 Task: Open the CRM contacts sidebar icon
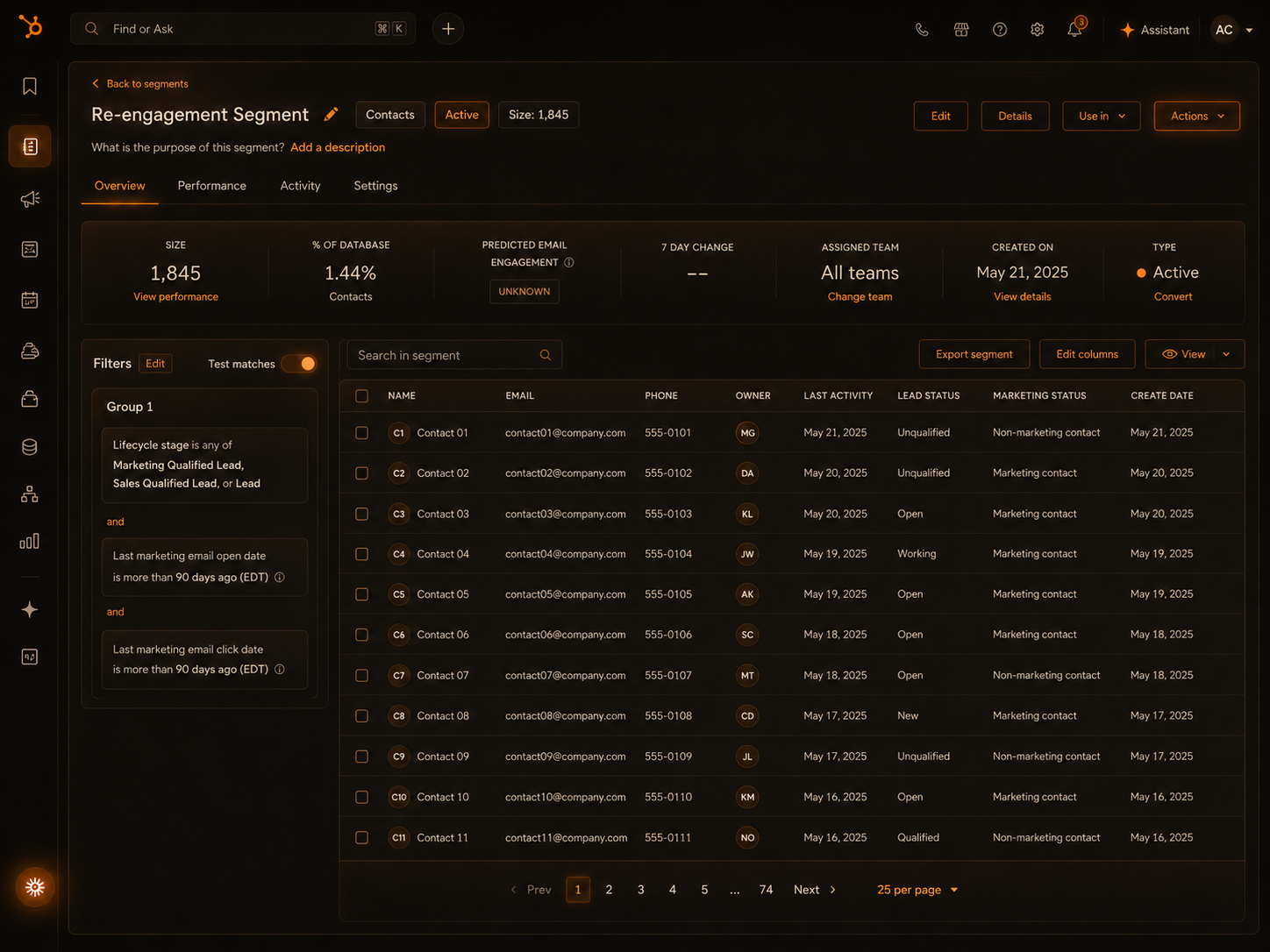(x=30, y=146)
